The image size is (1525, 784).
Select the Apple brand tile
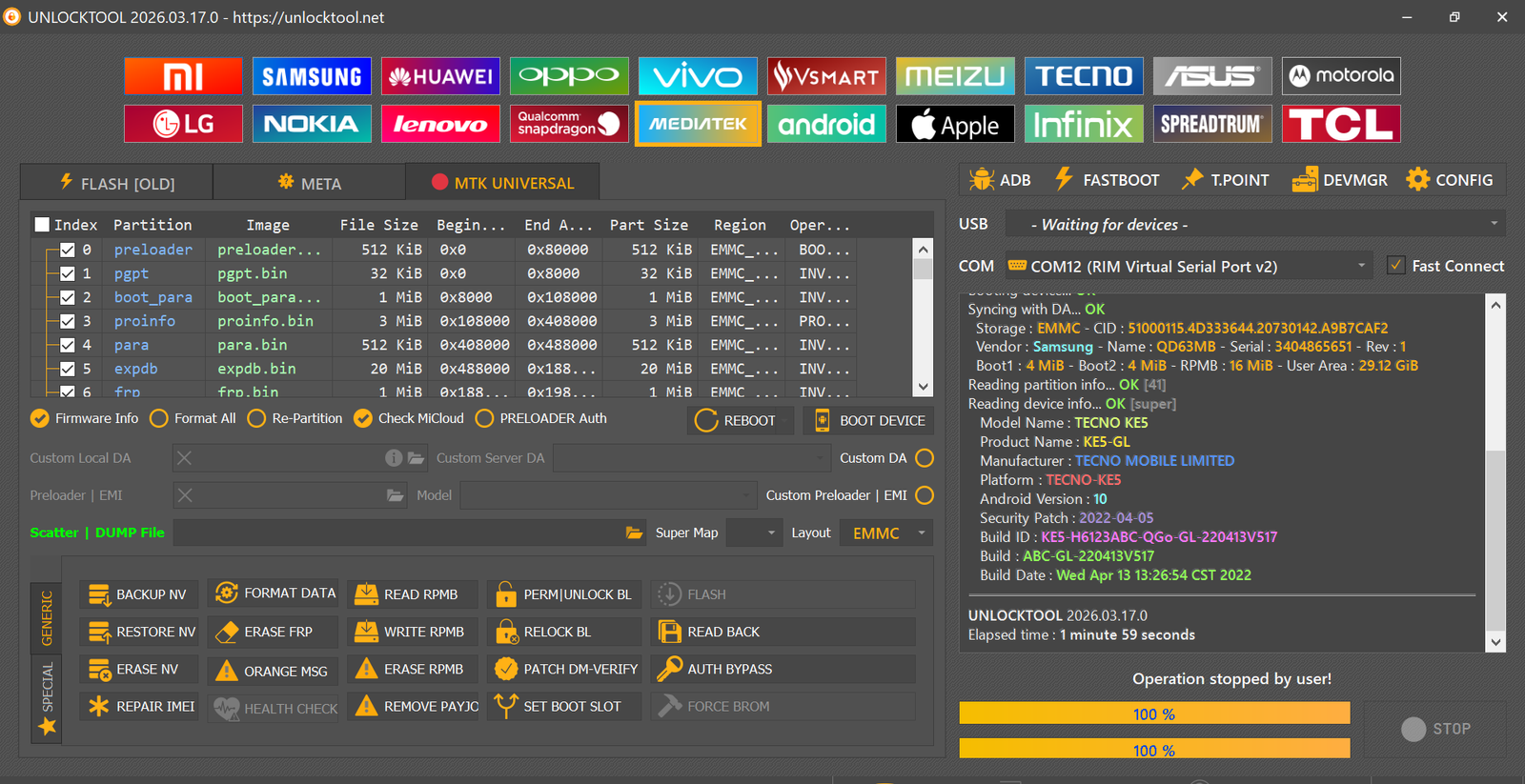(x=955, y=124)
